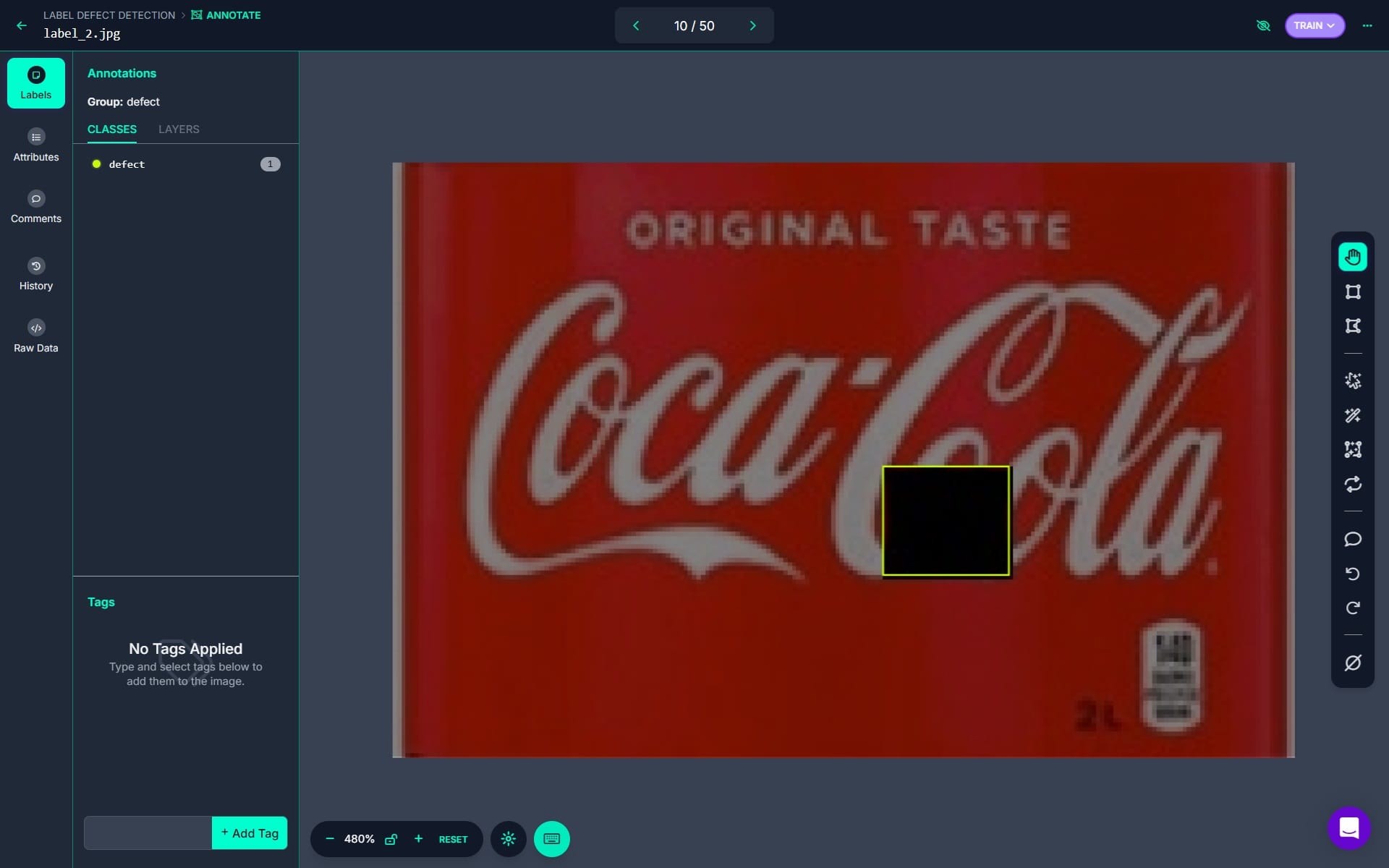Click the defect class yellow color dot

point(96,164)
